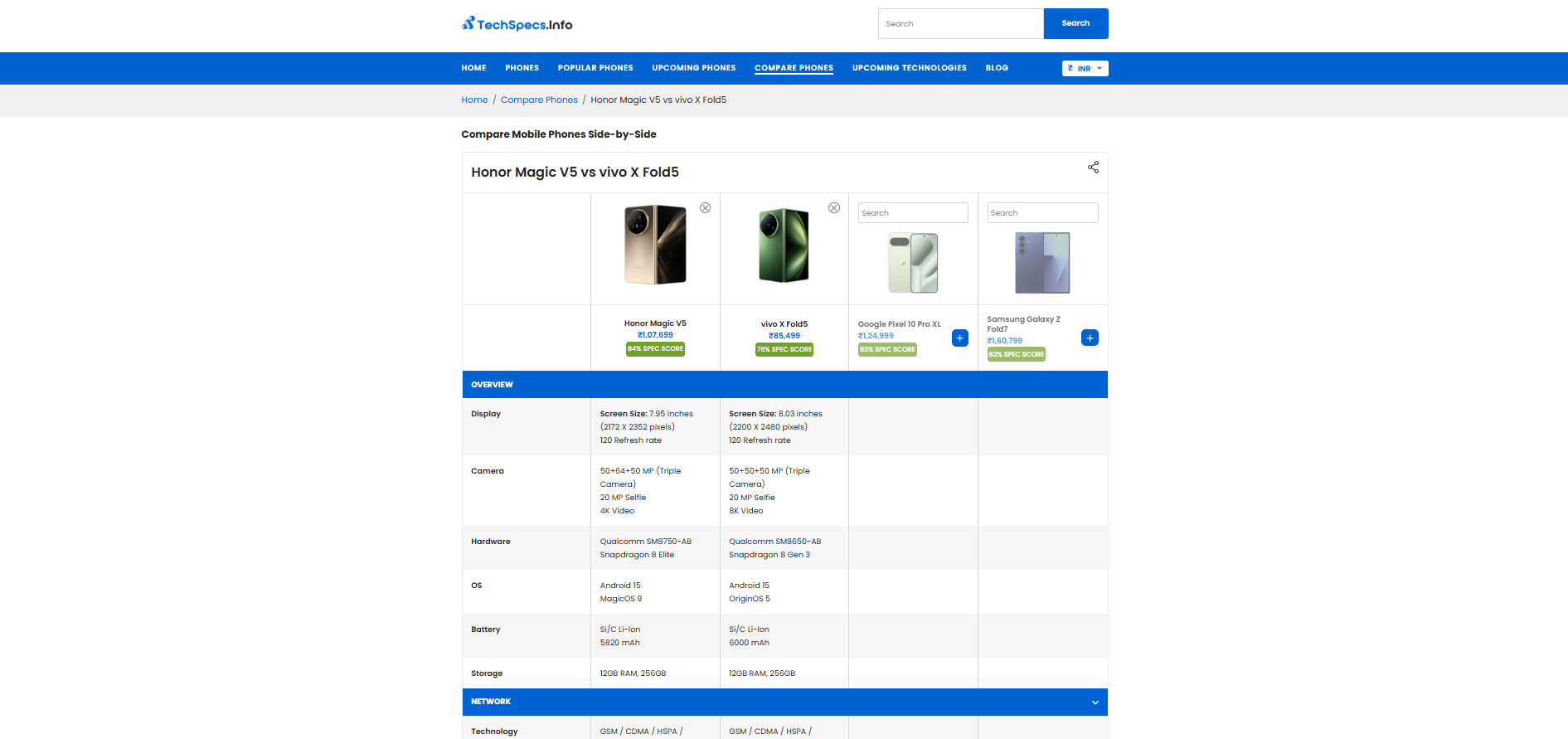1568x739 pixels.
Task: Remove Honor Magic V5 from comparison
Action: point(705,208)
